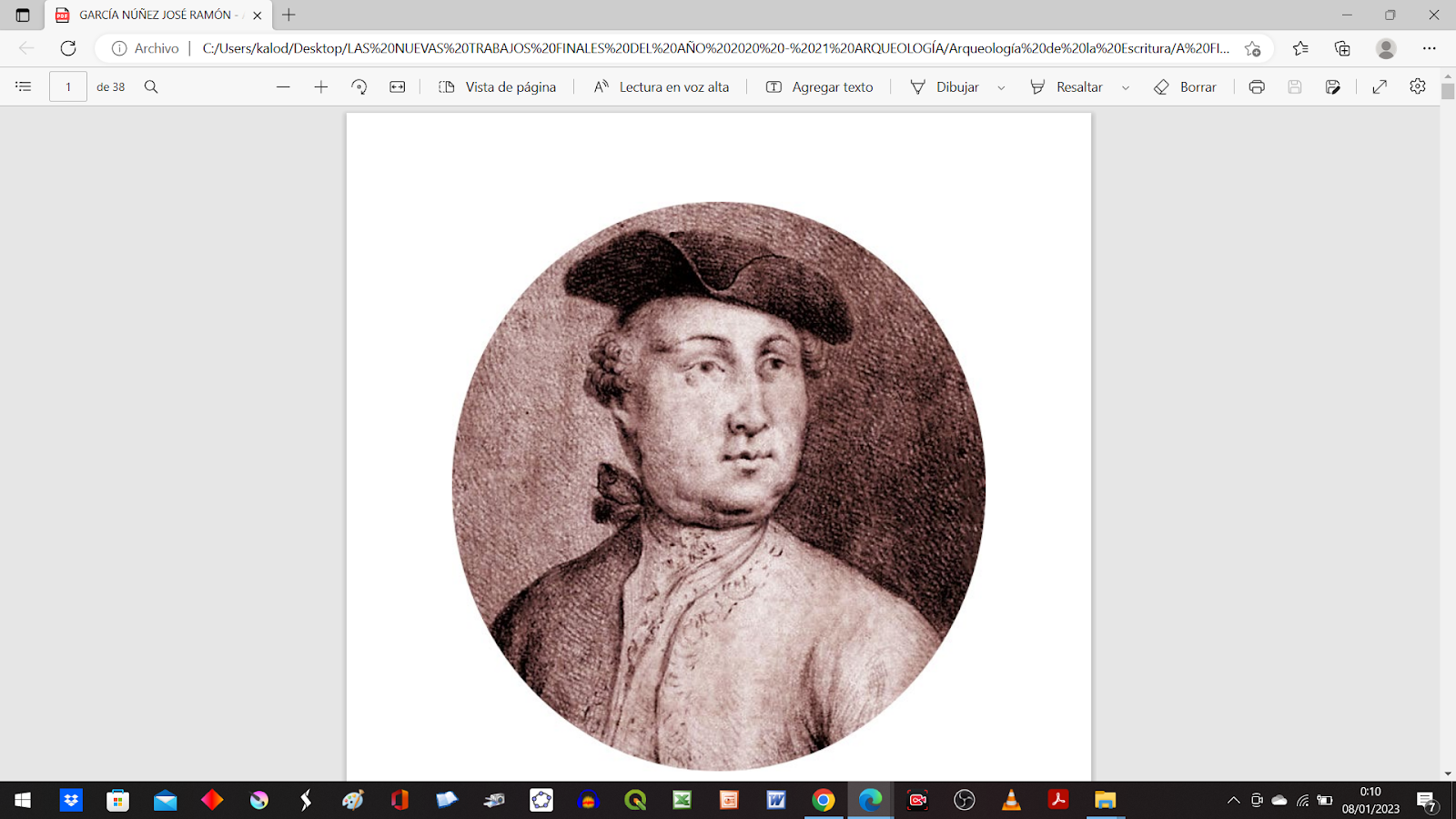Open Dropbox from the taskbar
1456x819 pixels.
(71, 800)
